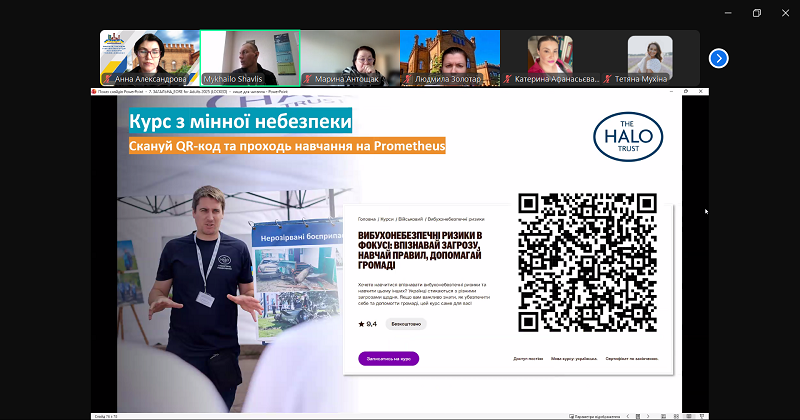Click the muted microphone icon beside Анна Александрова
Image resolution: width=800 pixels, height=420 pixels.
coord(107,78)
